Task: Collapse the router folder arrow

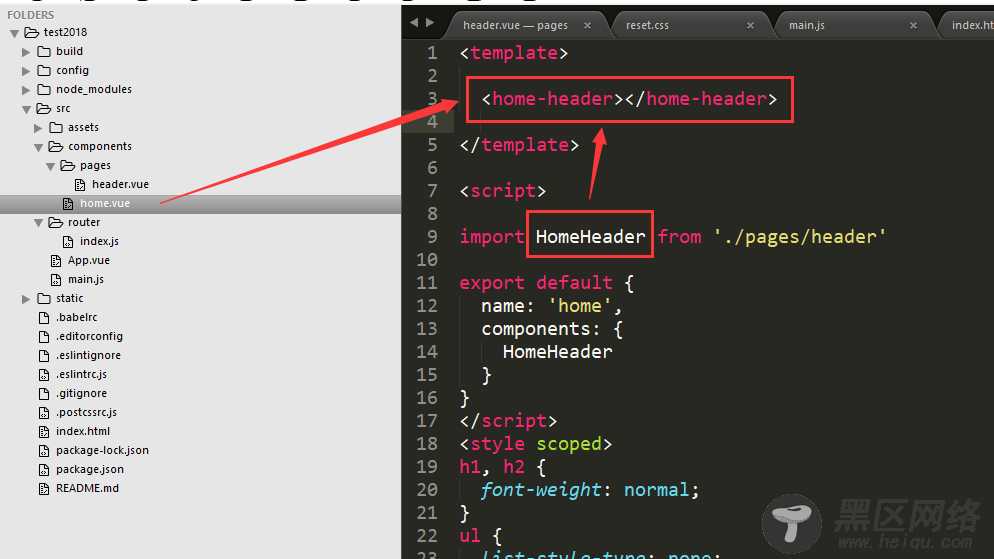Action: 38,223
